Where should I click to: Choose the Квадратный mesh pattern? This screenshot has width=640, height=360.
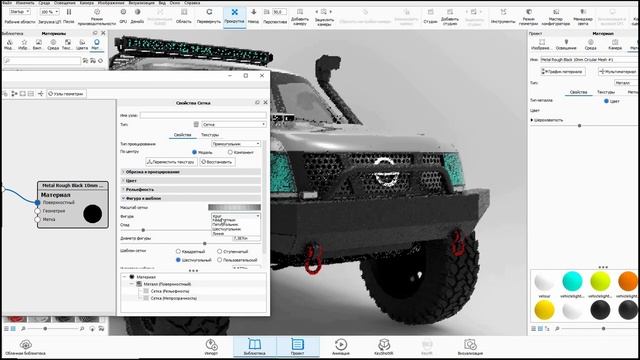tap(178, 251)
